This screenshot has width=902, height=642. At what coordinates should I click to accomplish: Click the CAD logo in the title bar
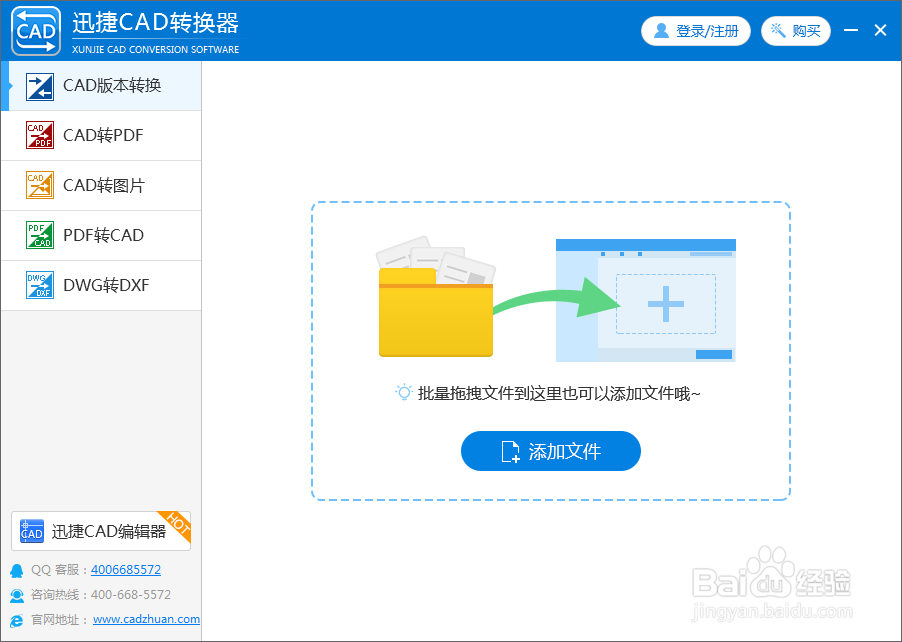tap(36, 30)
